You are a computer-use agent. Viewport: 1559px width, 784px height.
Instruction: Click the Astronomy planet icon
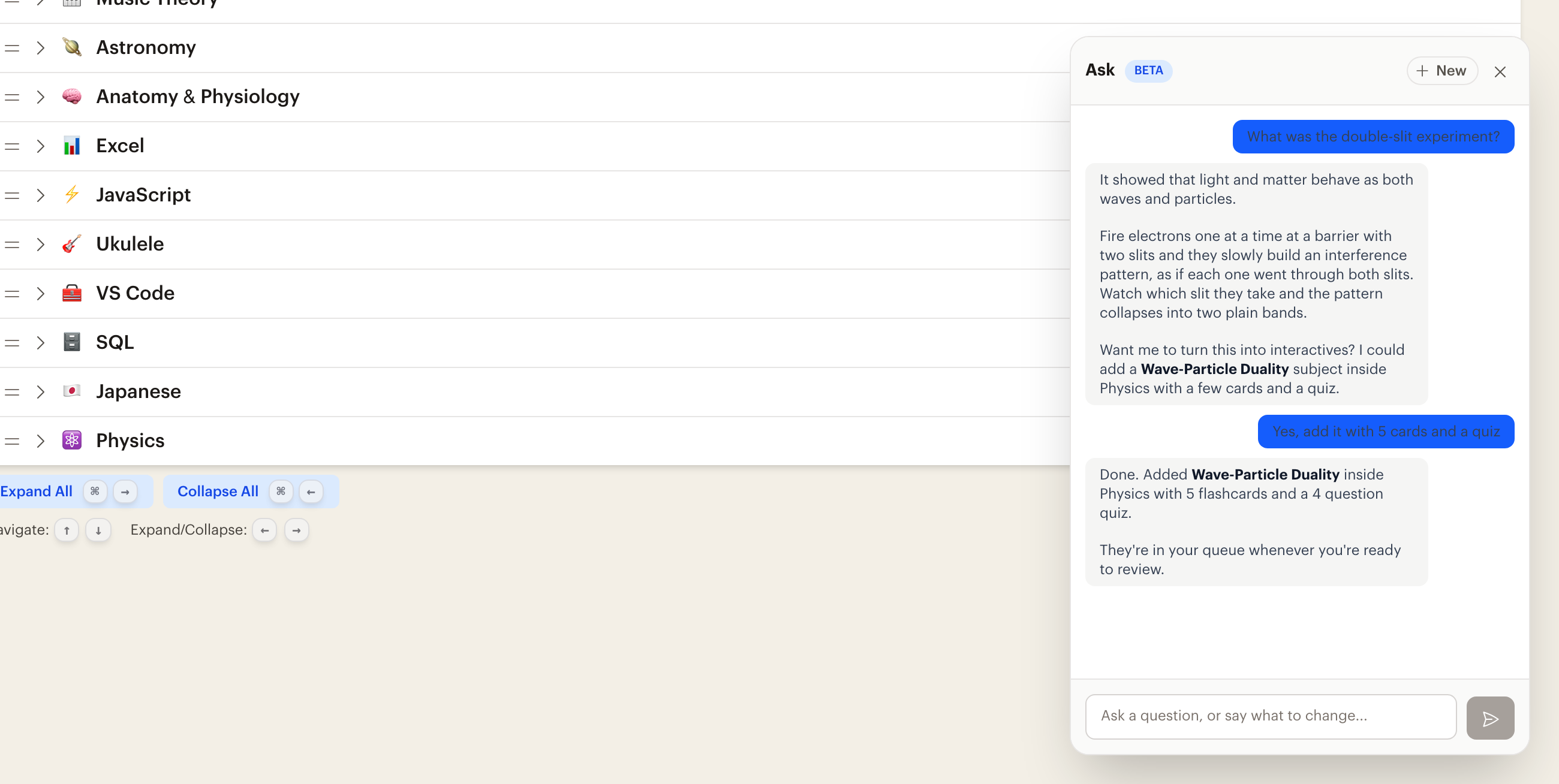pyautogui.click(x=72, y=47)
